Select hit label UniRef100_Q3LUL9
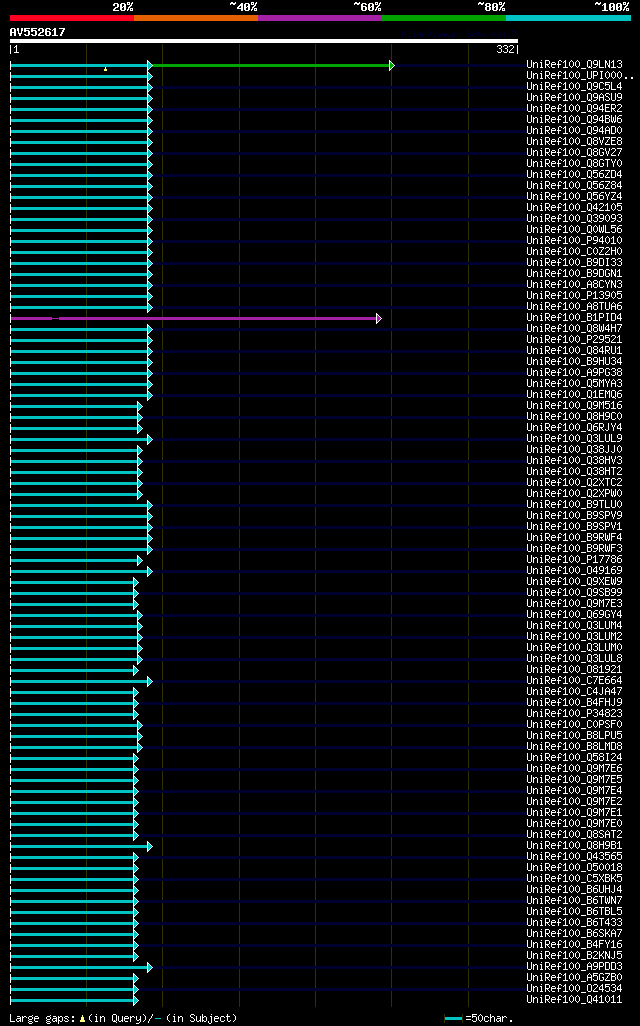640x1026 pixels. [x=575, y=438]
